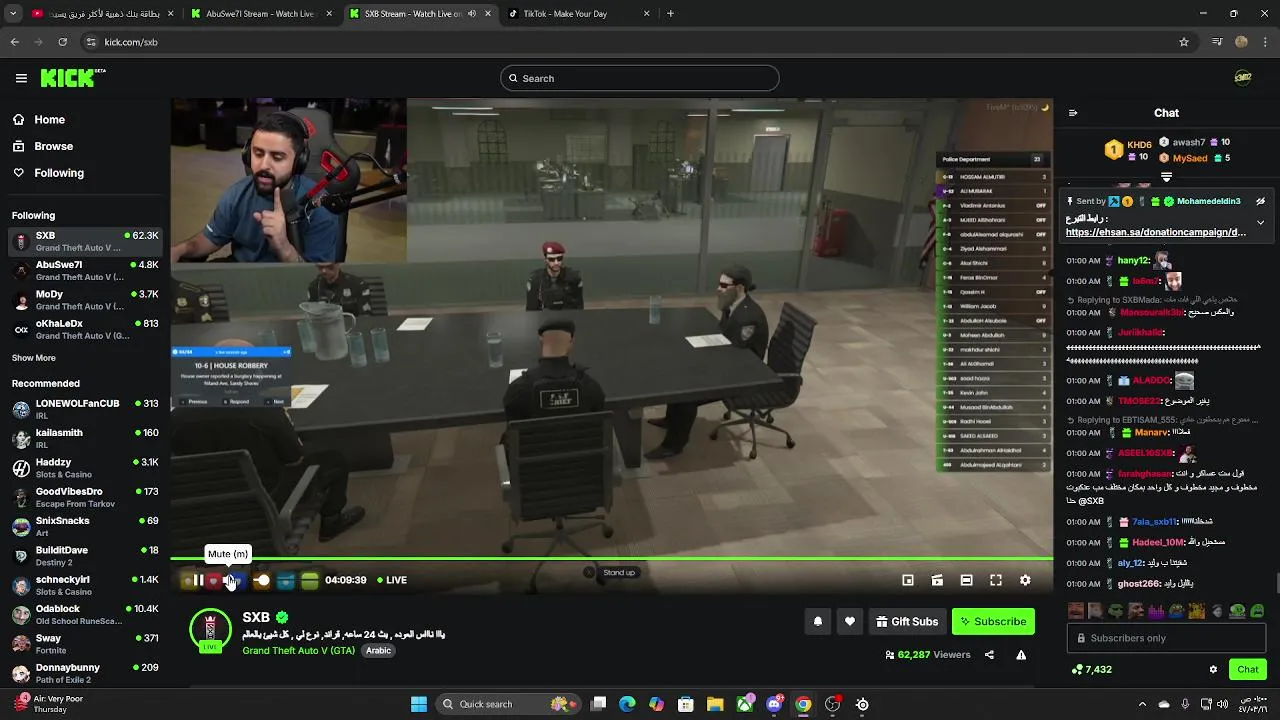This screenshot has height=720, width=1280.
Task: Click the Subscribers only chat input
Action: coord(1168,638)
